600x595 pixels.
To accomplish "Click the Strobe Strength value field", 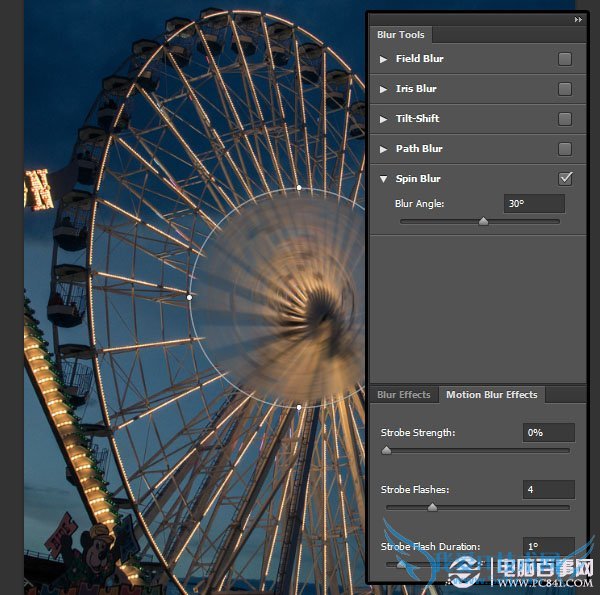I will pos(548,433).
